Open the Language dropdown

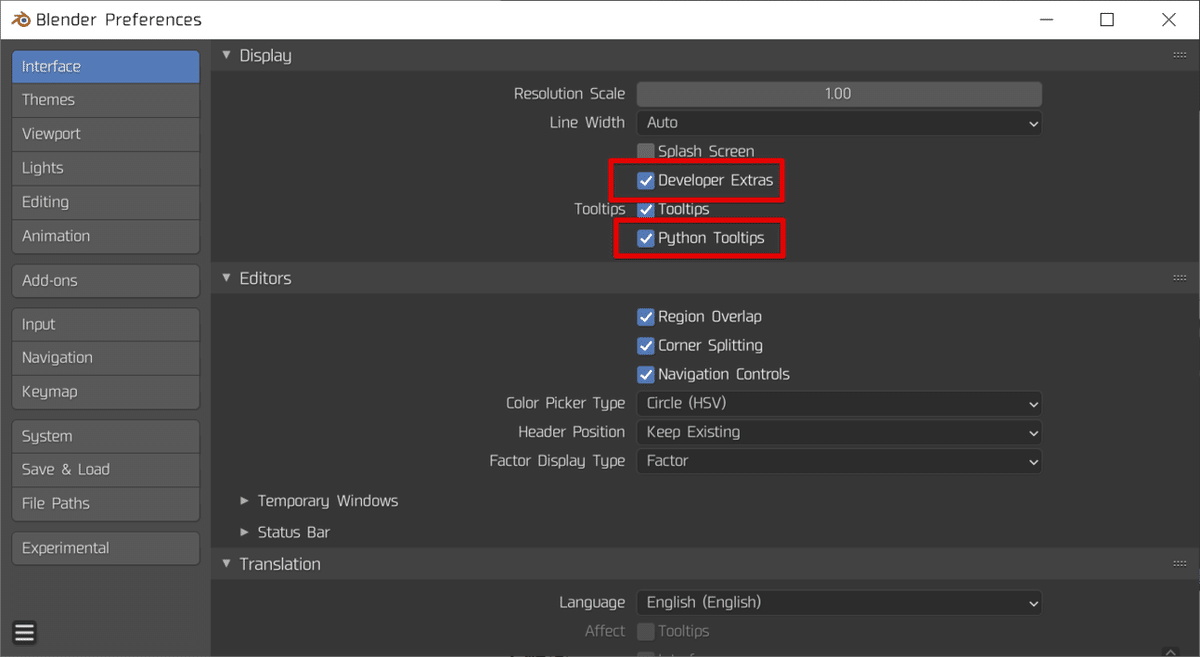839,602
